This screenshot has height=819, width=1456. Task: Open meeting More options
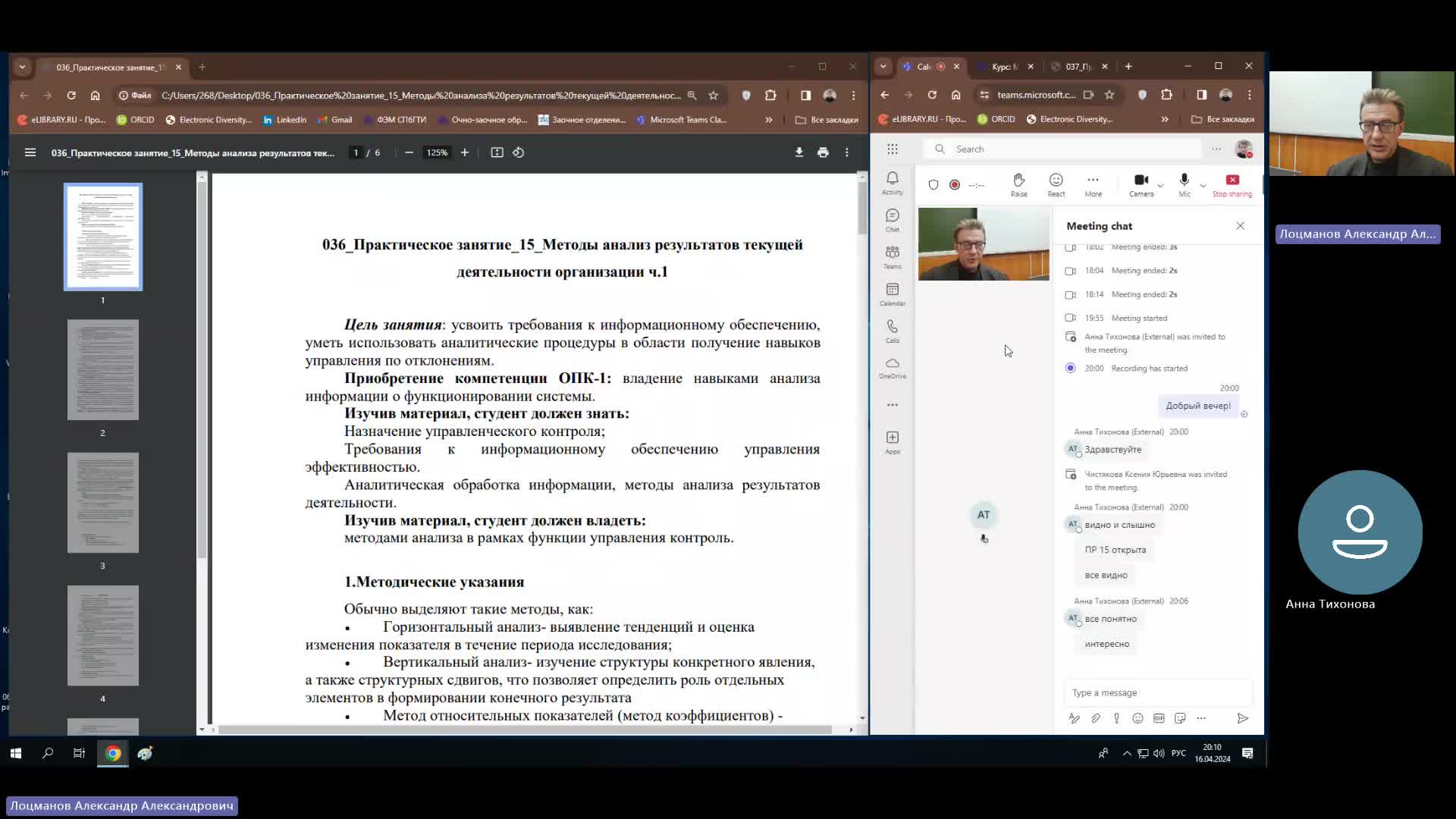tap(1093, 184)
